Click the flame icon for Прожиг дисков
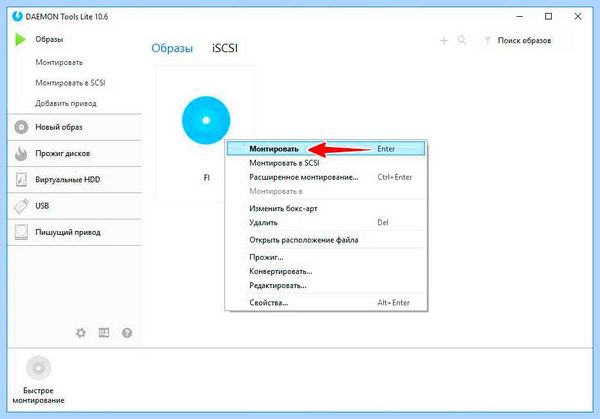Viewport: 600px width, 419px height. pos(21,153)
